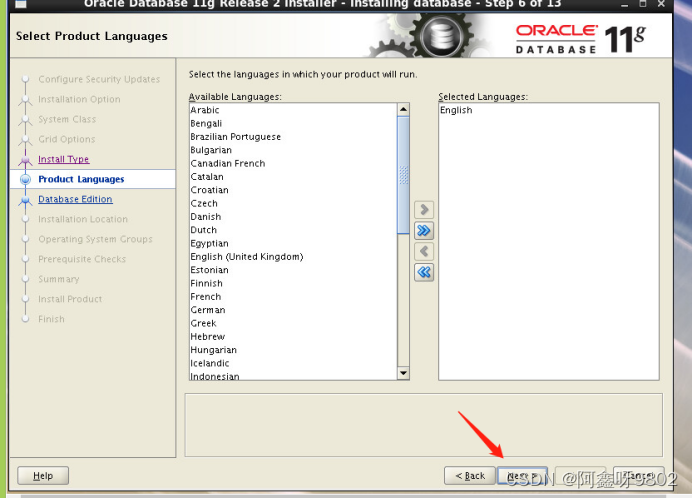Open the Install Type step link

tap(64, 159)
